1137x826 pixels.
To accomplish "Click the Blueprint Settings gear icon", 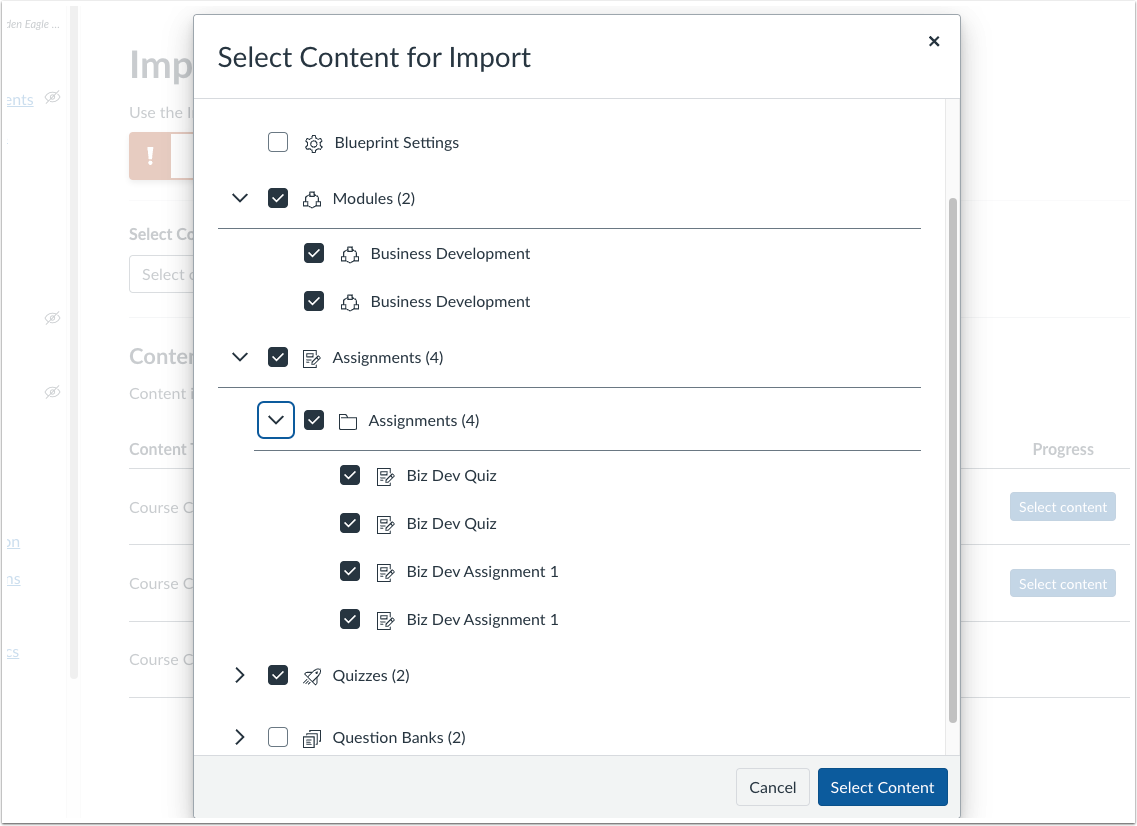I will tap(313, 142).
